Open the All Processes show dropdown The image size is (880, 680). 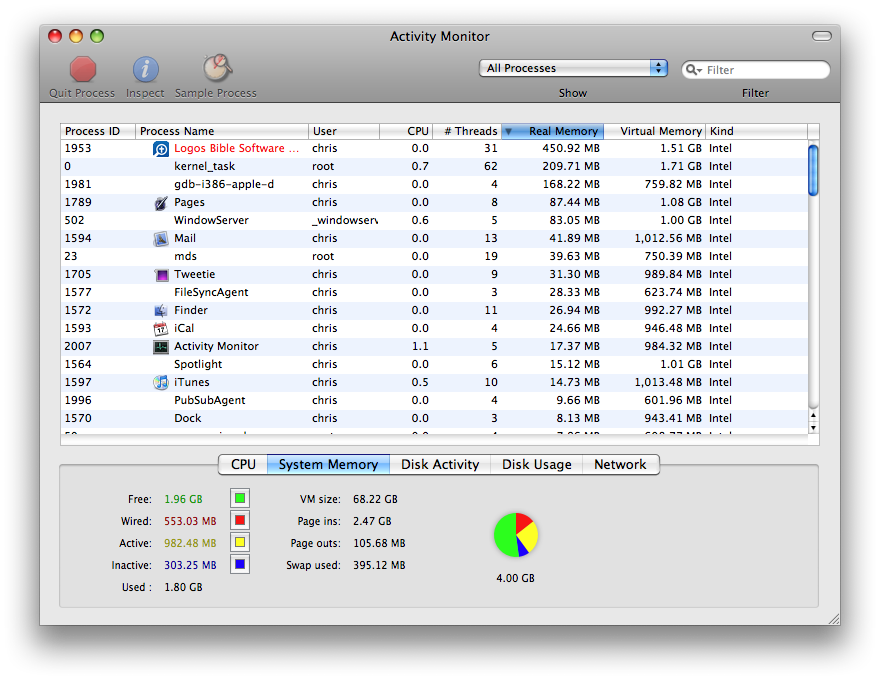click(x=573, y=68)
